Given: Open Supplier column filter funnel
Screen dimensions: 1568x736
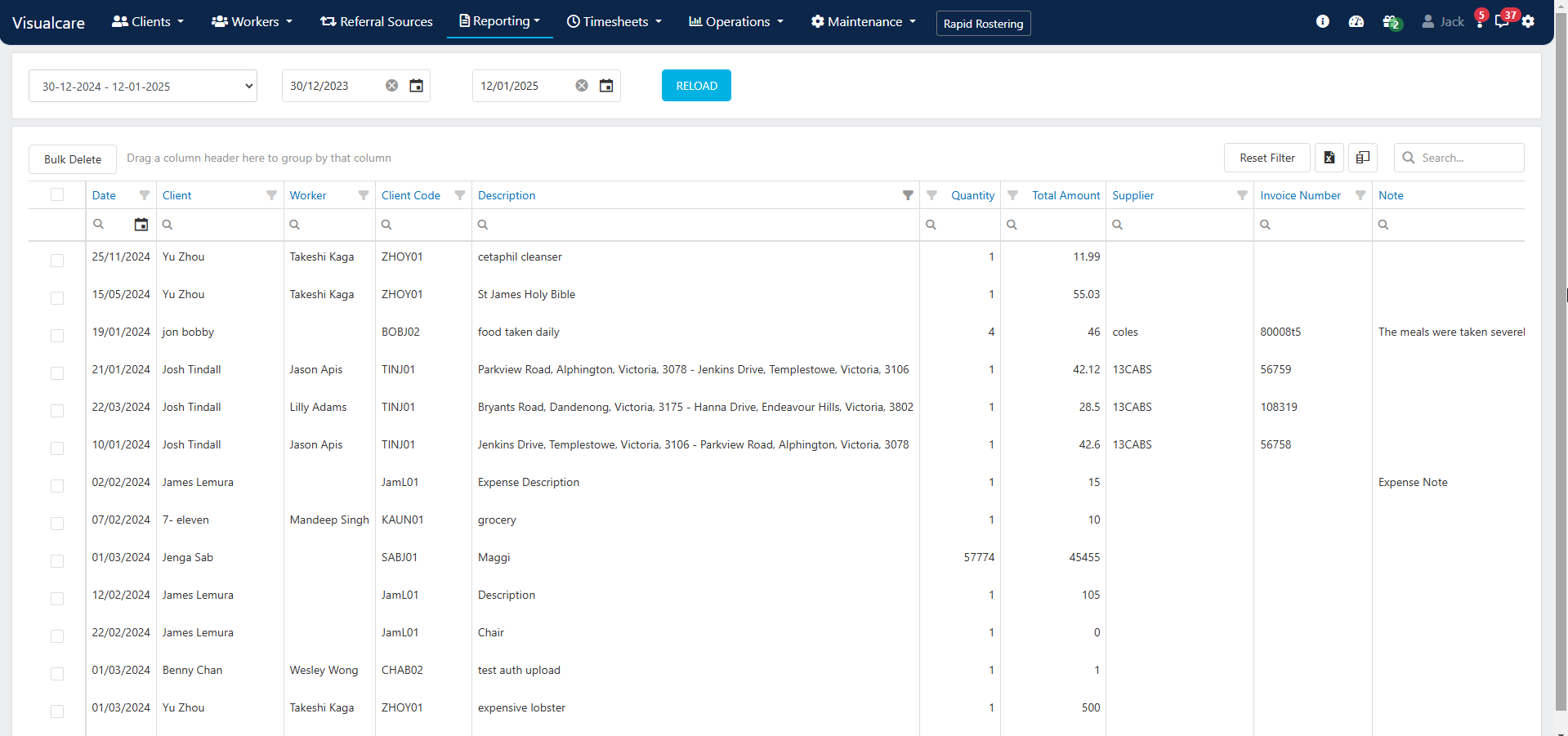Looking at the screenshot, I should point(1242,195).
